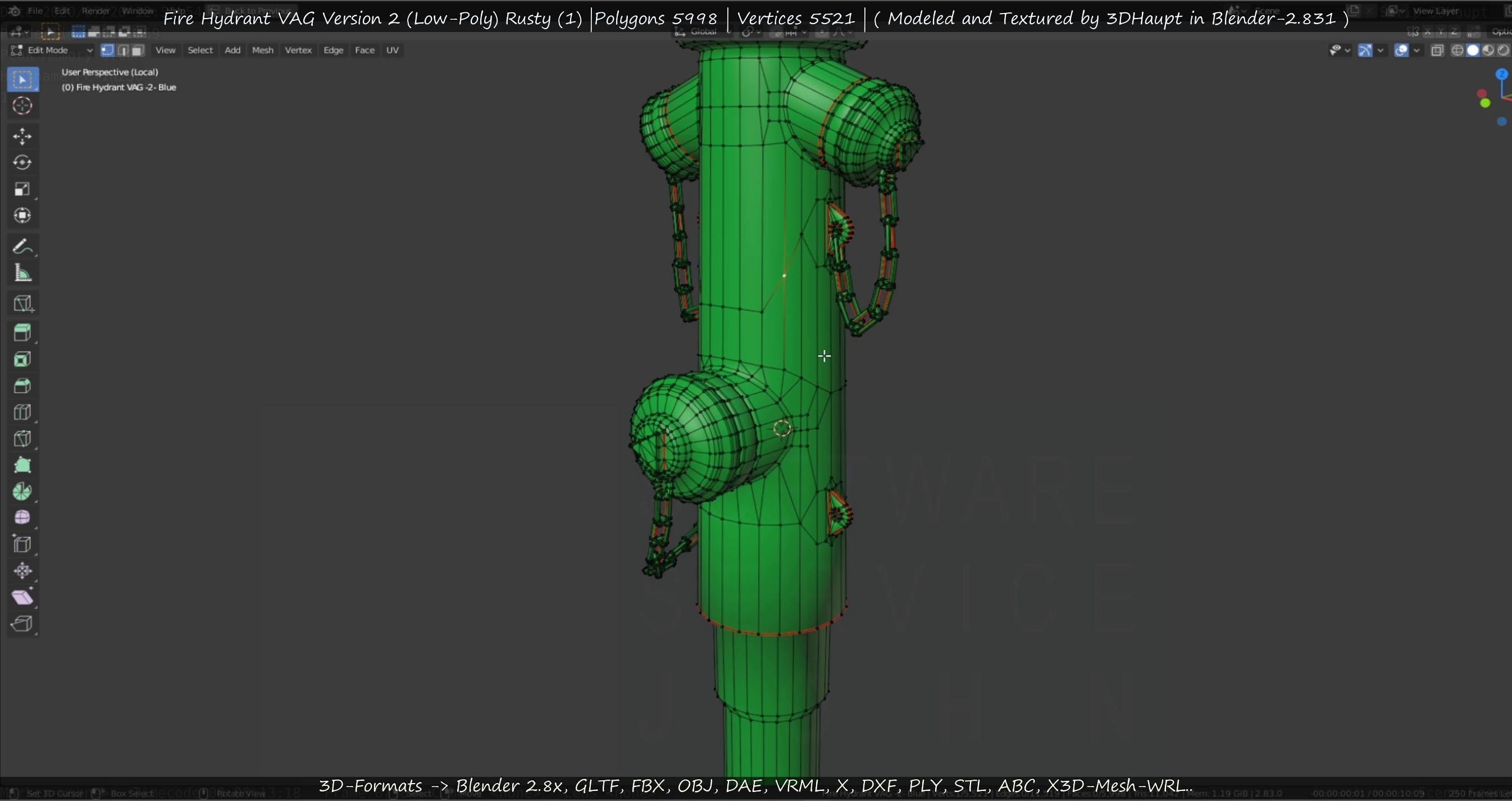
Task: Open the Render menu in top bar
Action: (x=95, y=11)
